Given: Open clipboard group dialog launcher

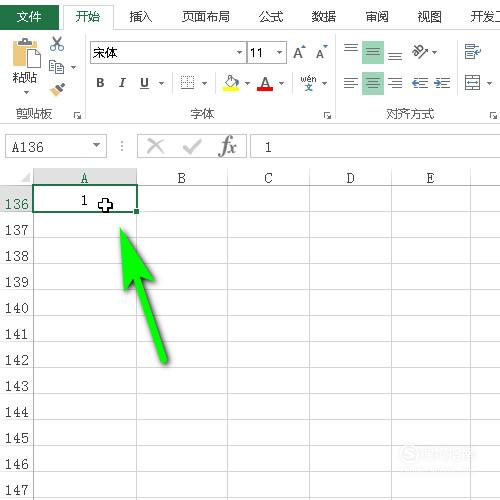Looking at the screenshot, I should [x=77, y=115].
